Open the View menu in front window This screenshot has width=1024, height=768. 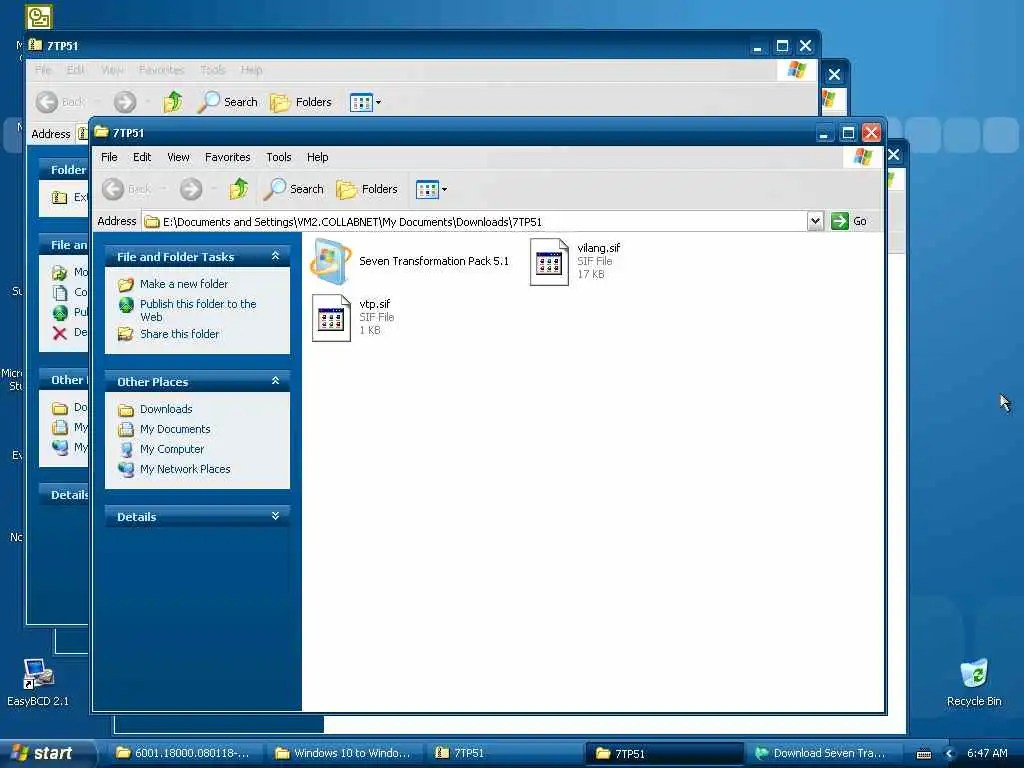click(178, 157)
